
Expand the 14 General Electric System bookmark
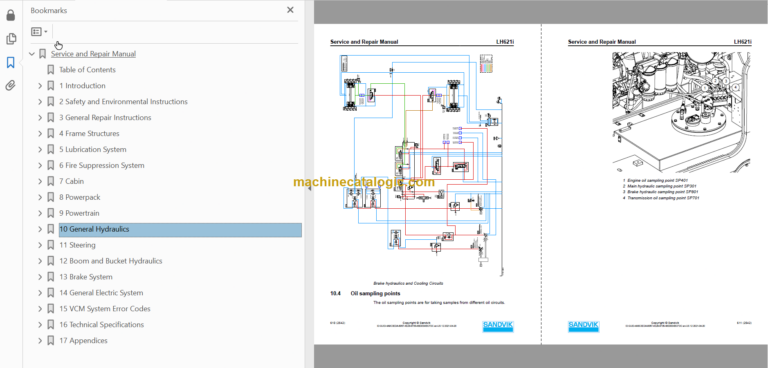coord(40,293)
